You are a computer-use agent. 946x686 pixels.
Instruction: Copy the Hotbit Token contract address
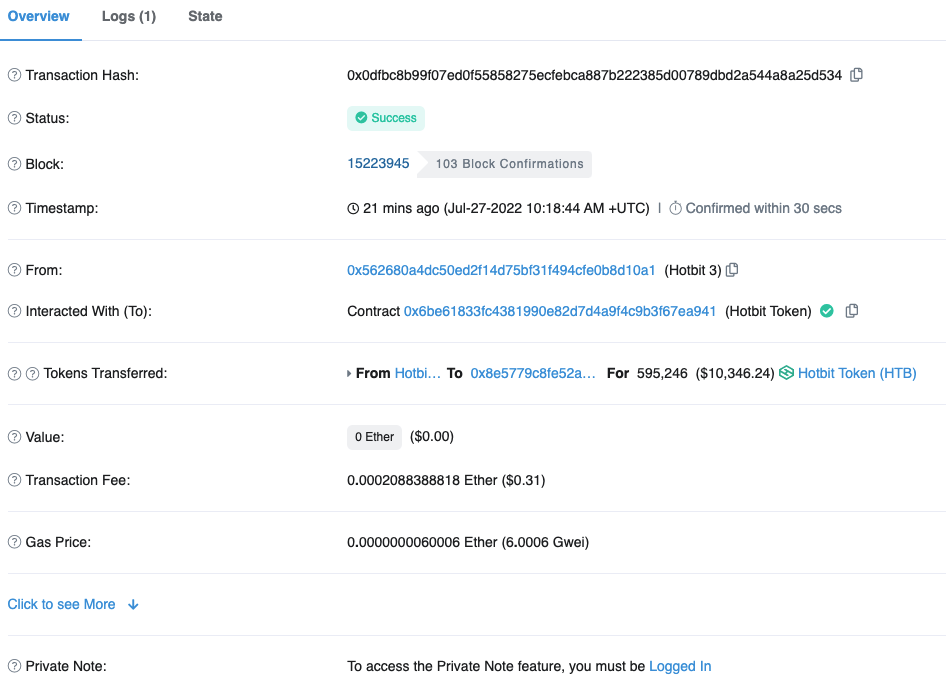click(852, 311)
